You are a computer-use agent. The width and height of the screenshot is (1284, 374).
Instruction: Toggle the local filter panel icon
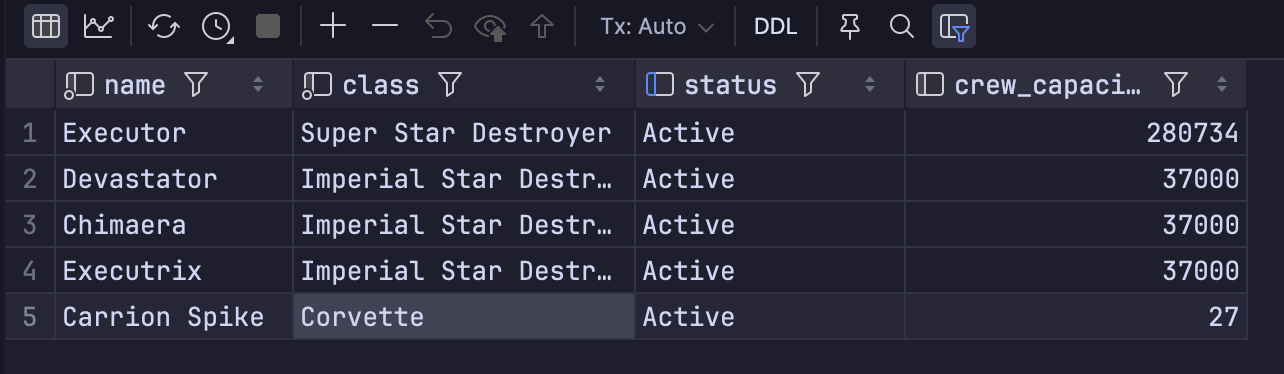tap(954, 27)
